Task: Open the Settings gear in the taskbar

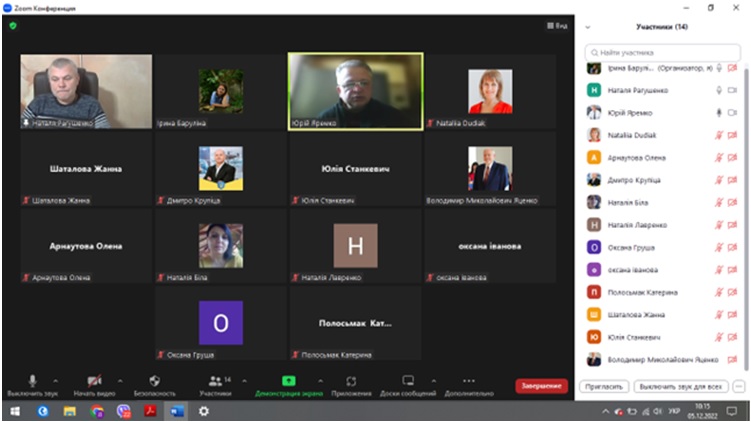Action: (204, 411)
